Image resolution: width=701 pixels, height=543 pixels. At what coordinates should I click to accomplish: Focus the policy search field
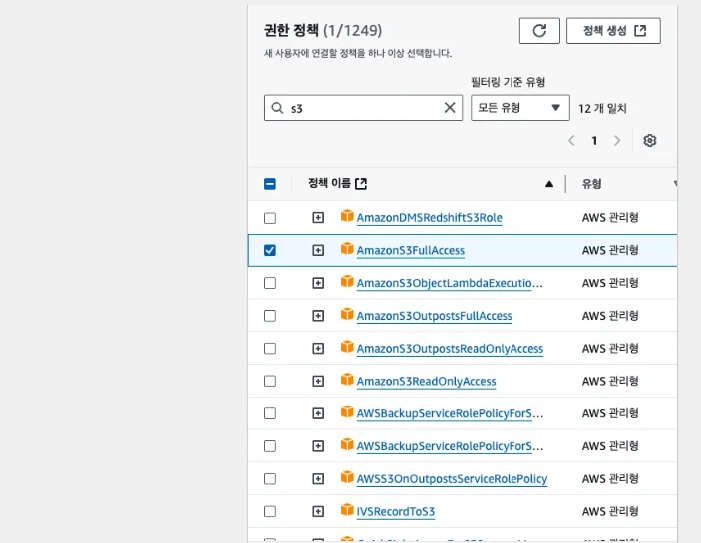[363, 108]
